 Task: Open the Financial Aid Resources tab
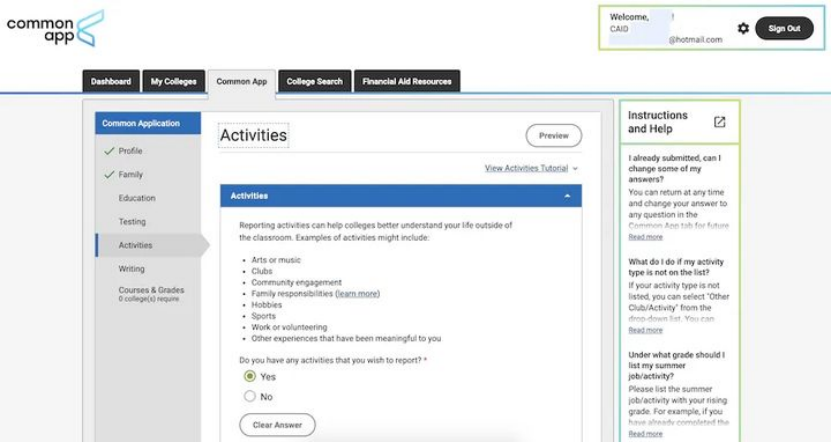tap(407, 82)
